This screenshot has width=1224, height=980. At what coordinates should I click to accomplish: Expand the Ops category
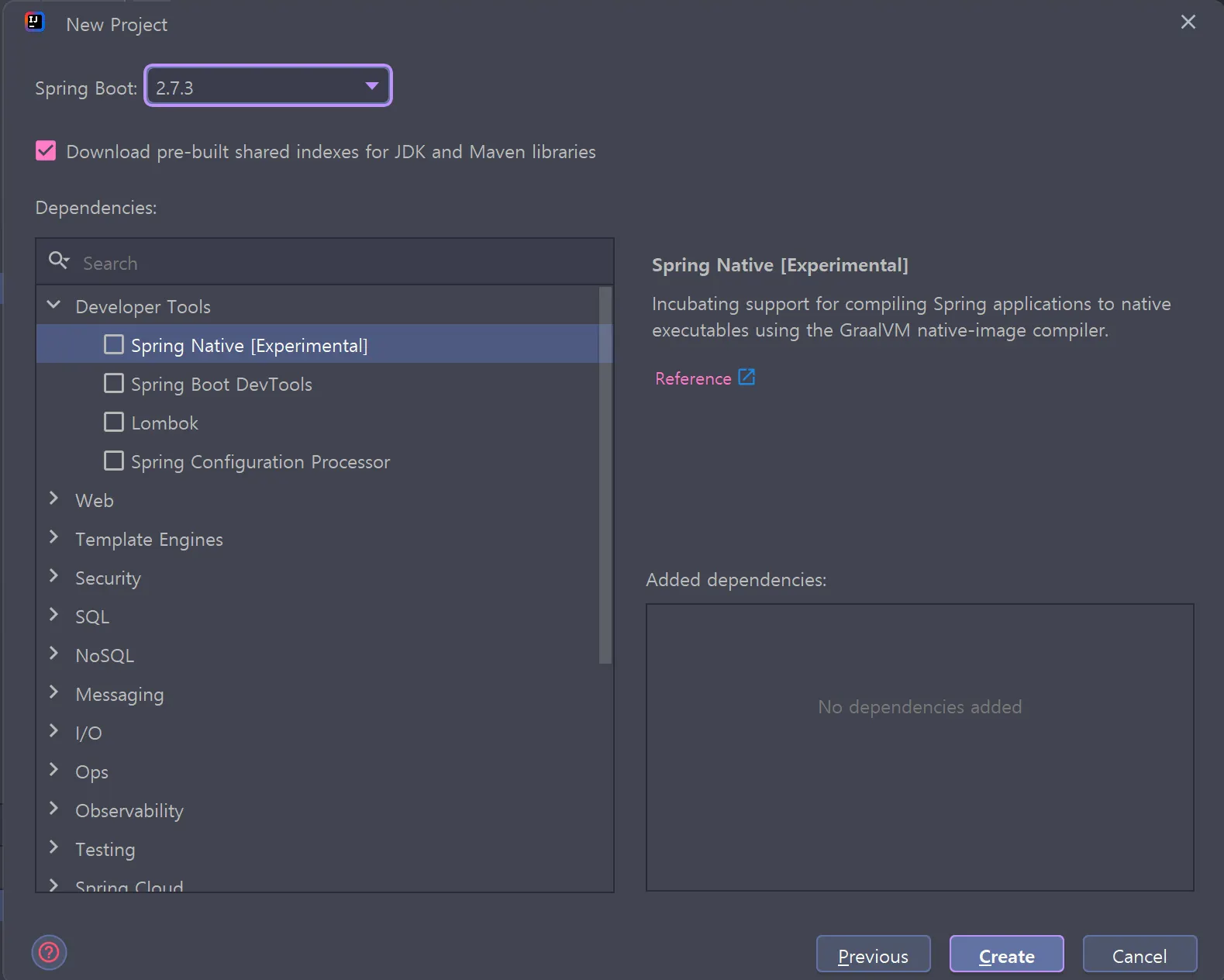[x=53, y=770]
